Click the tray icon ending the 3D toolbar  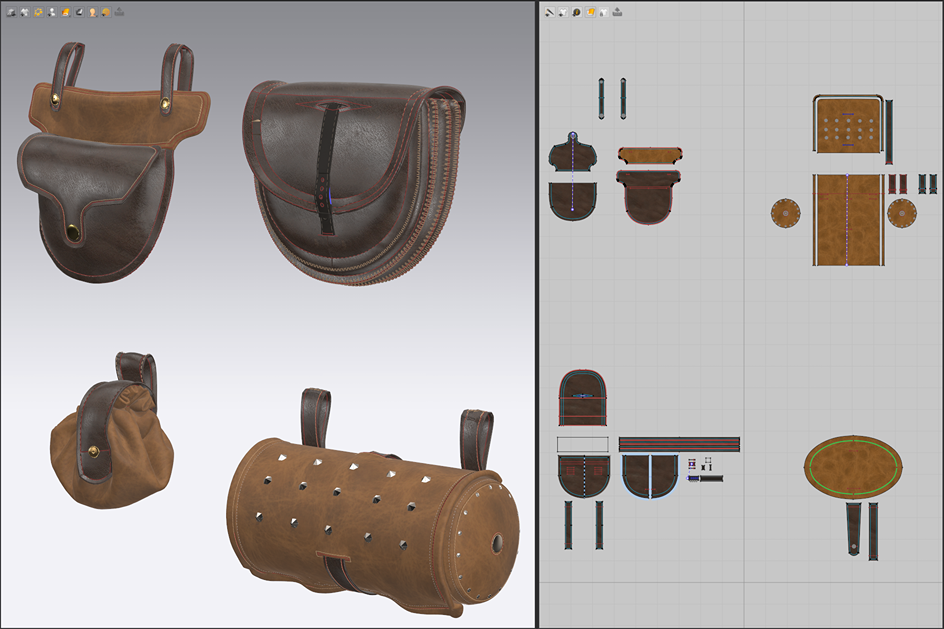[x=119, y=12]
